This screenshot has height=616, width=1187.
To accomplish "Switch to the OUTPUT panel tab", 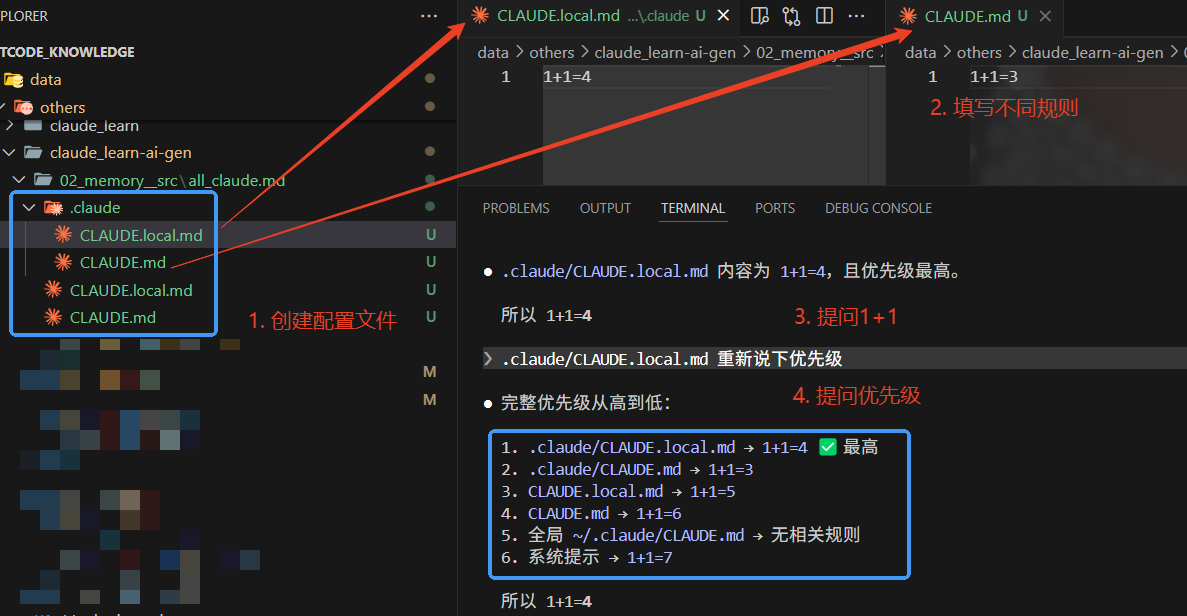I will (x=605, y=208).
